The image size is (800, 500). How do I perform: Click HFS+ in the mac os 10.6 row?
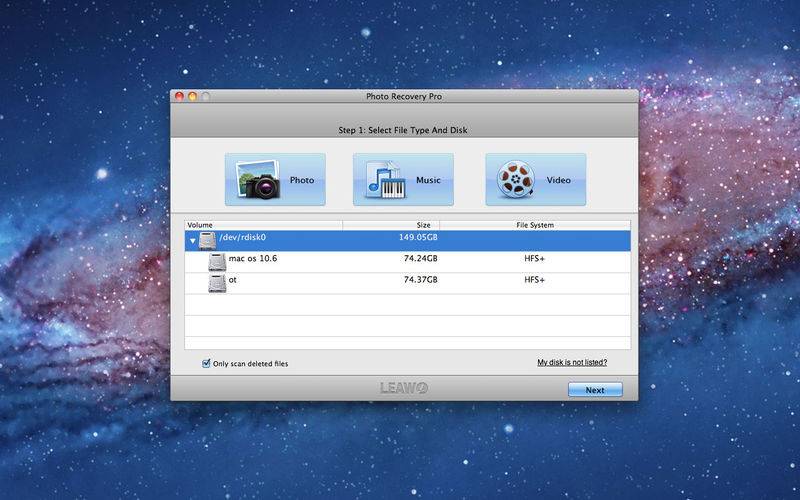(x=535, y=259)
